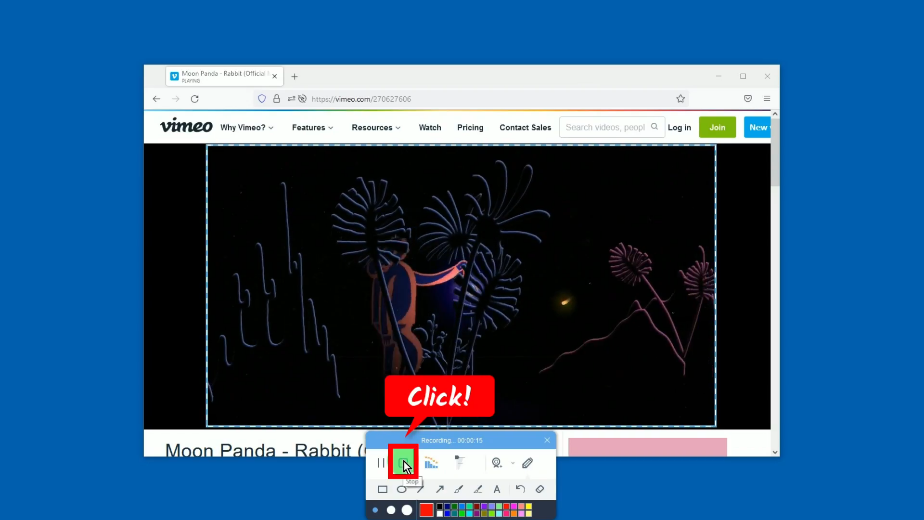Click the blue New video button
924x520 pixels.
757,127
